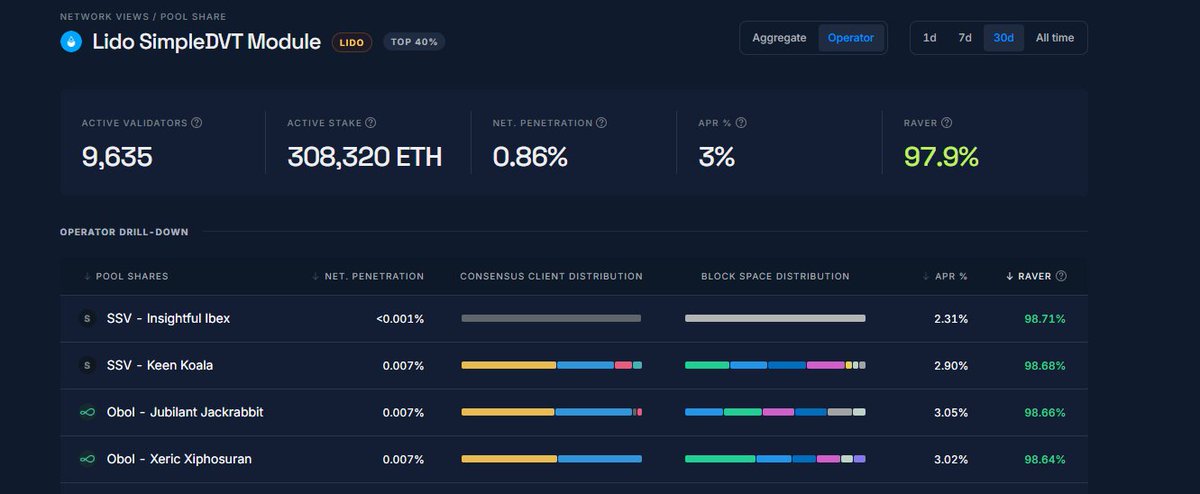Click the <0.001% penetration of Insightful Ibex

pos(400,319)
